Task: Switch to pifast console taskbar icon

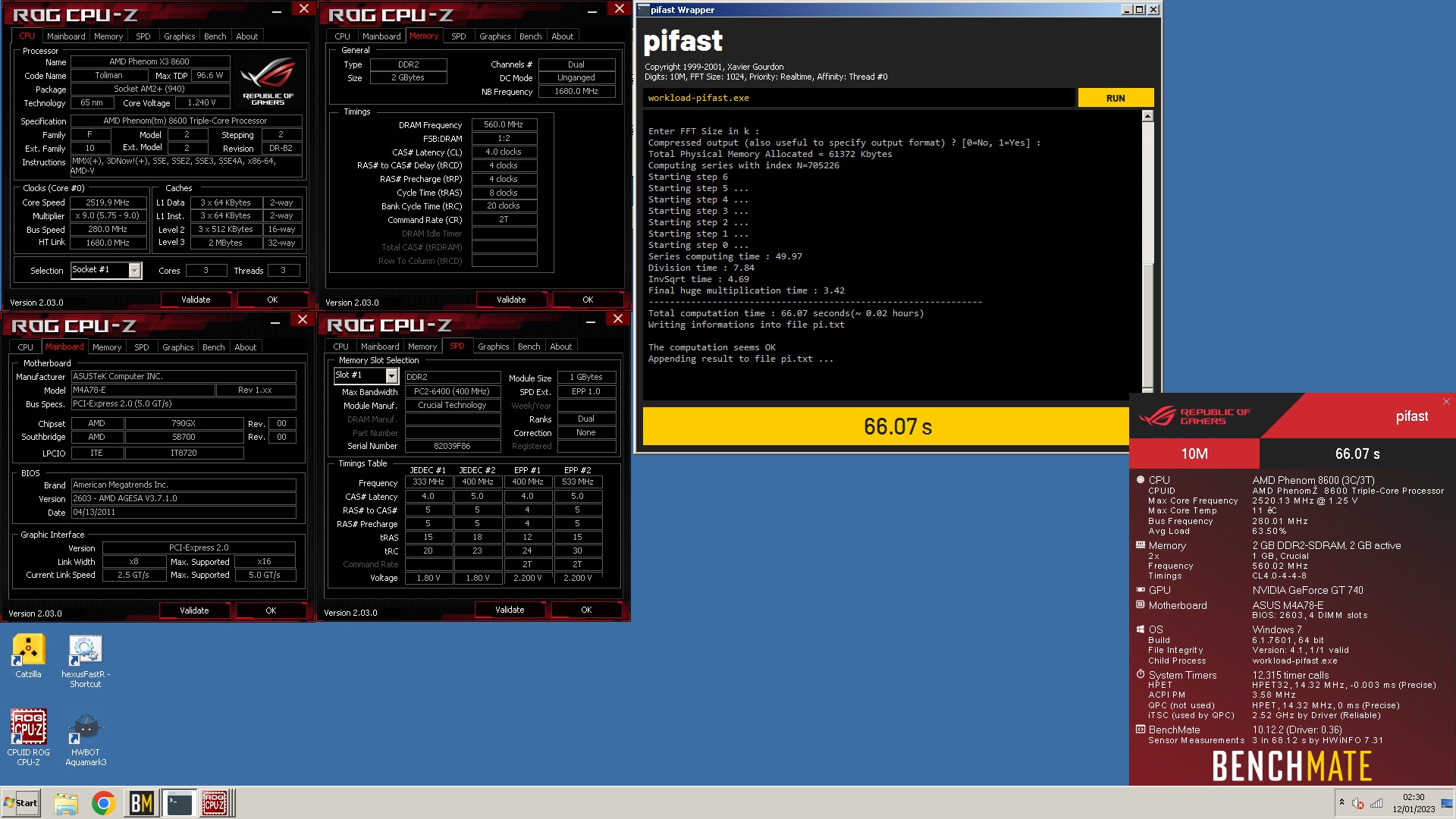Action: coord(179,803)
